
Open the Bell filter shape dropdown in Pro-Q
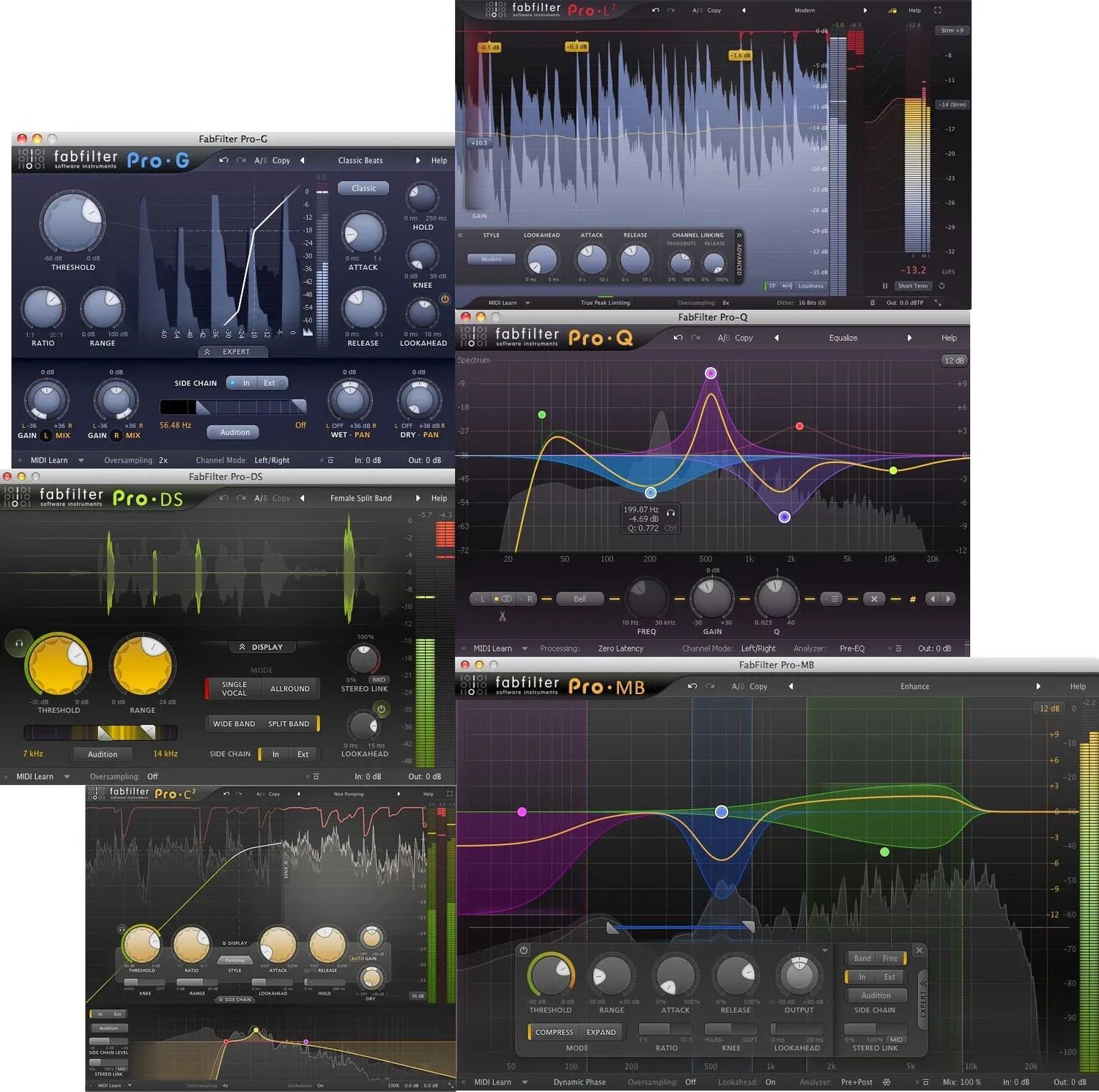(x=580, y=599)
